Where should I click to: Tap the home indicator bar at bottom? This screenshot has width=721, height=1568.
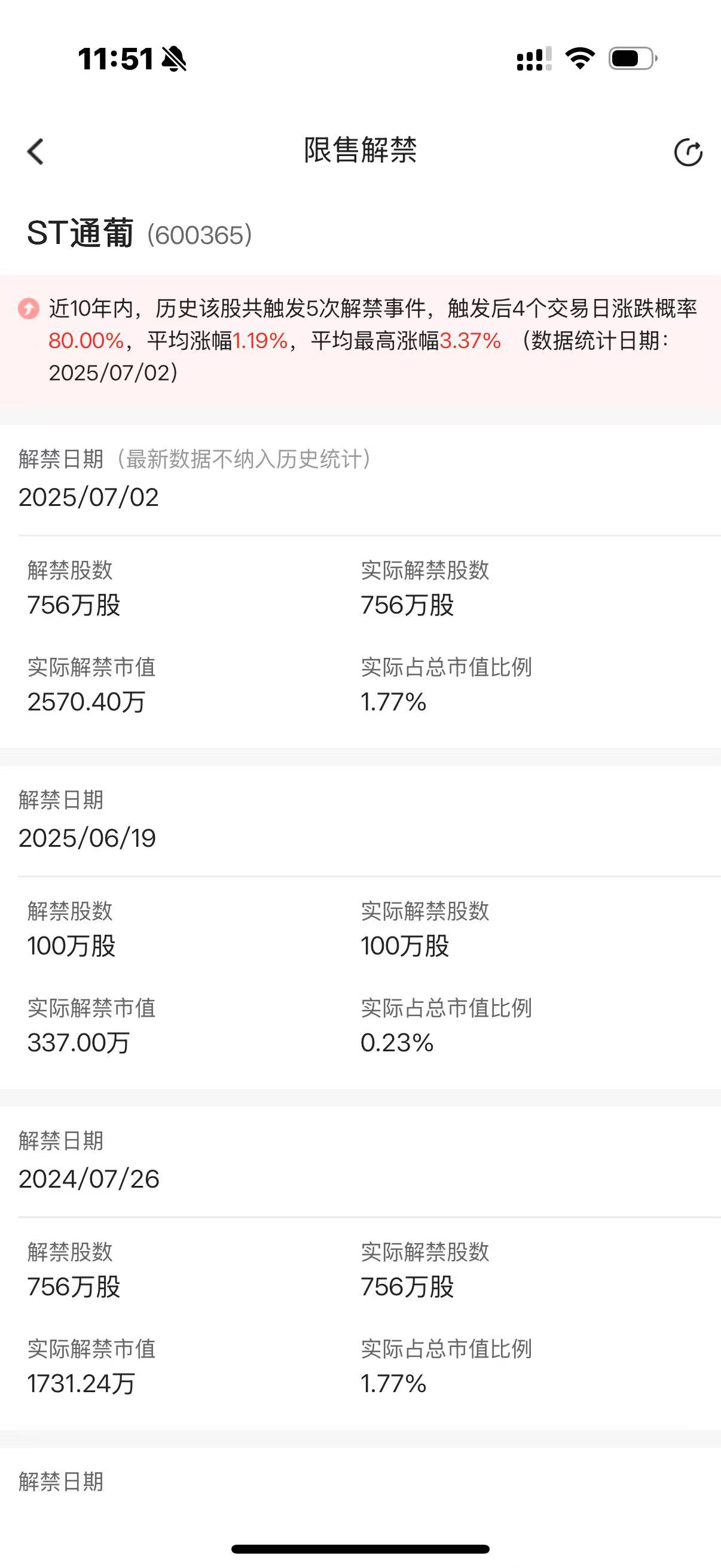click(x=360, y=1548)
